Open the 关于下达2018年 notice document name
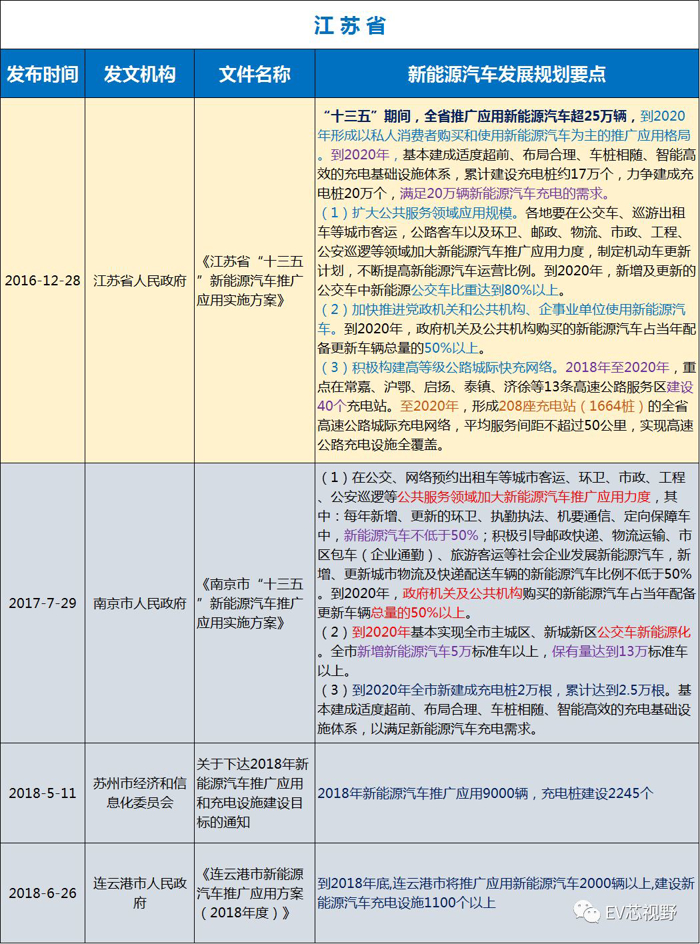Image resolution: width=700 pixels, height=944 pixels. [255, 793]
